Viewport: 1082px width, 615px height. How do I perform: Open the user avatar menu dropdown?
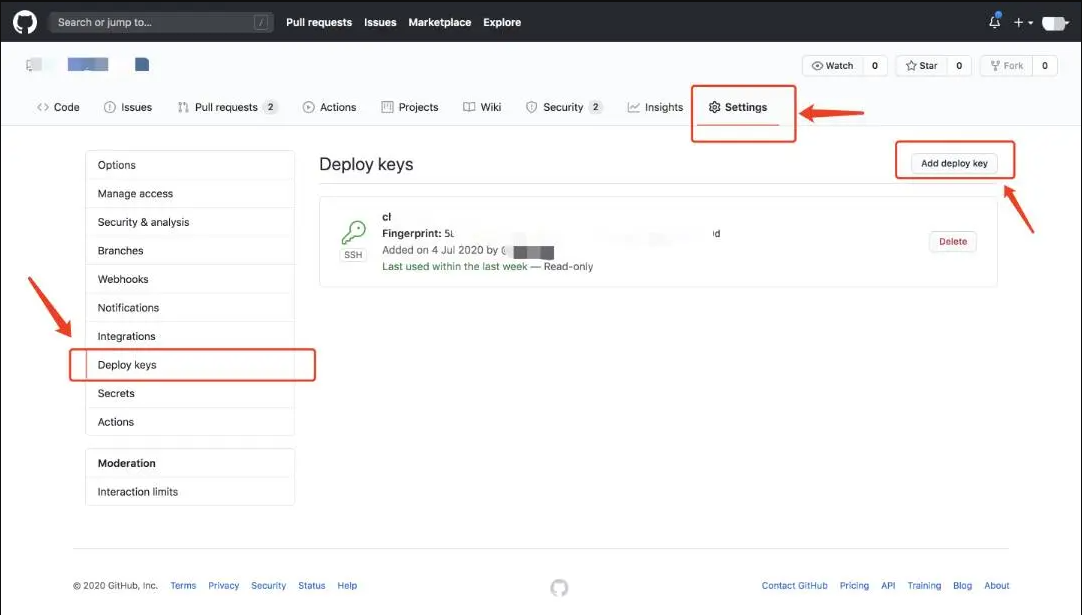(1055, 22)
